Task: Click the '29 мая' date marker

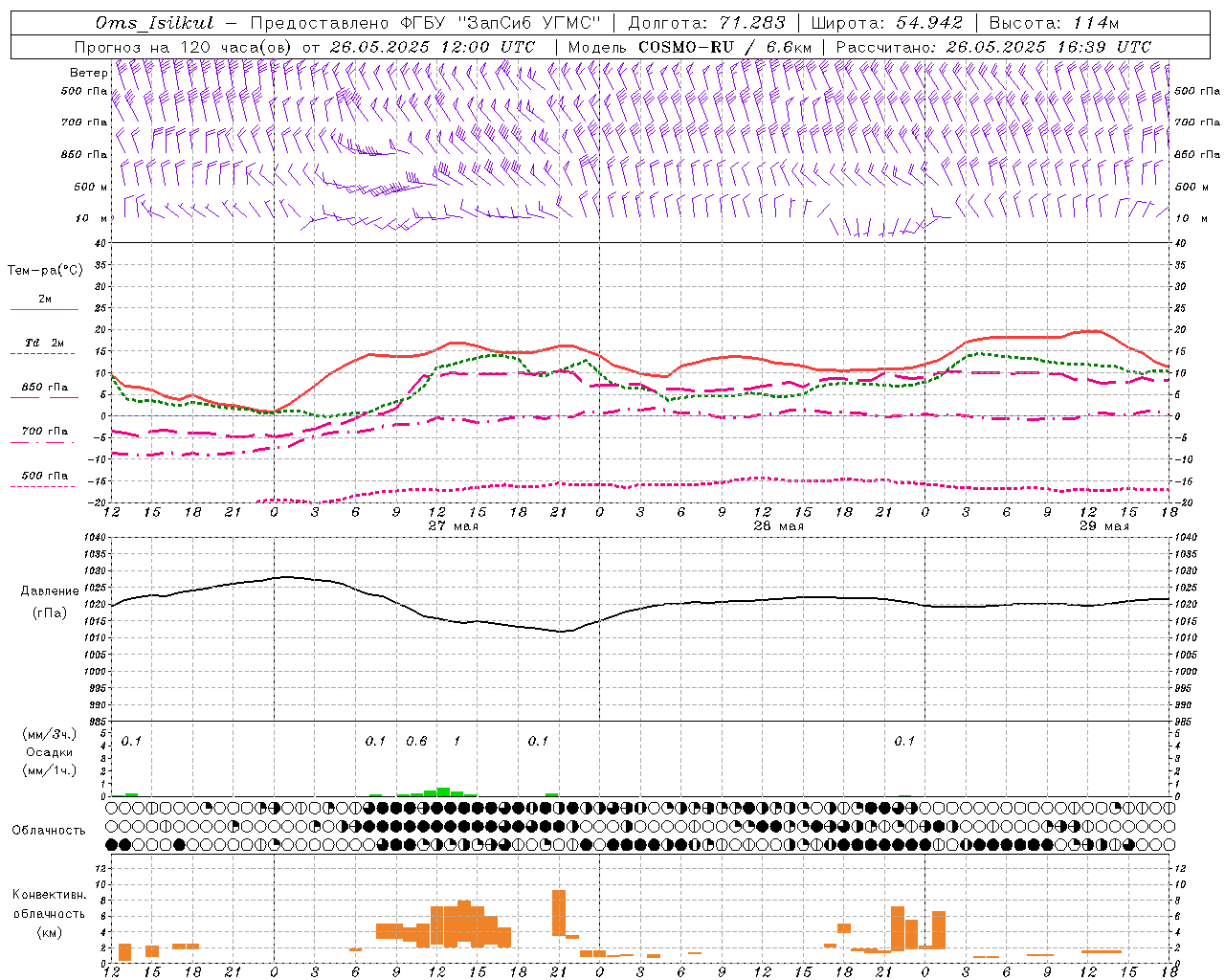Action: pyautogui.click(x=1103, y=525)
